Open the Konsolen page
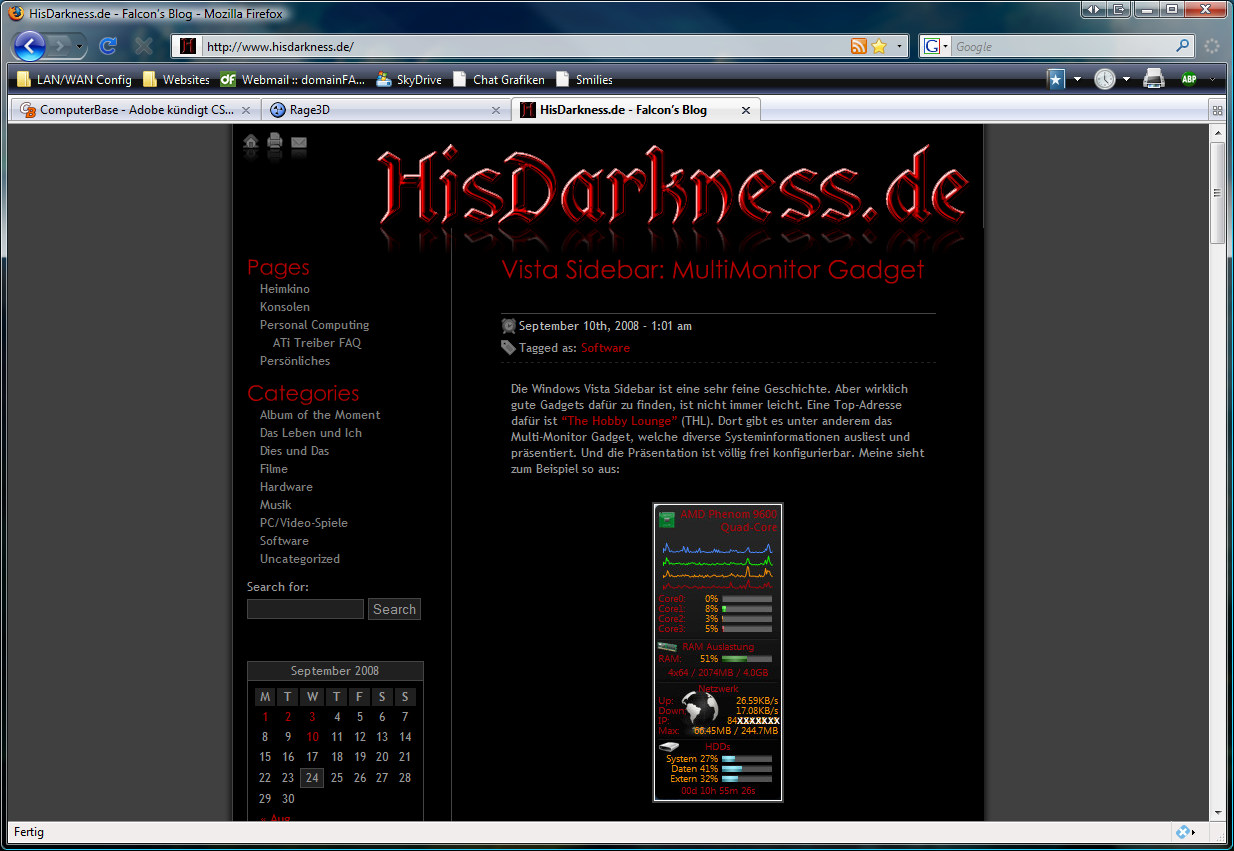Viewport: 1234px width, 851px height. point(285,307)
